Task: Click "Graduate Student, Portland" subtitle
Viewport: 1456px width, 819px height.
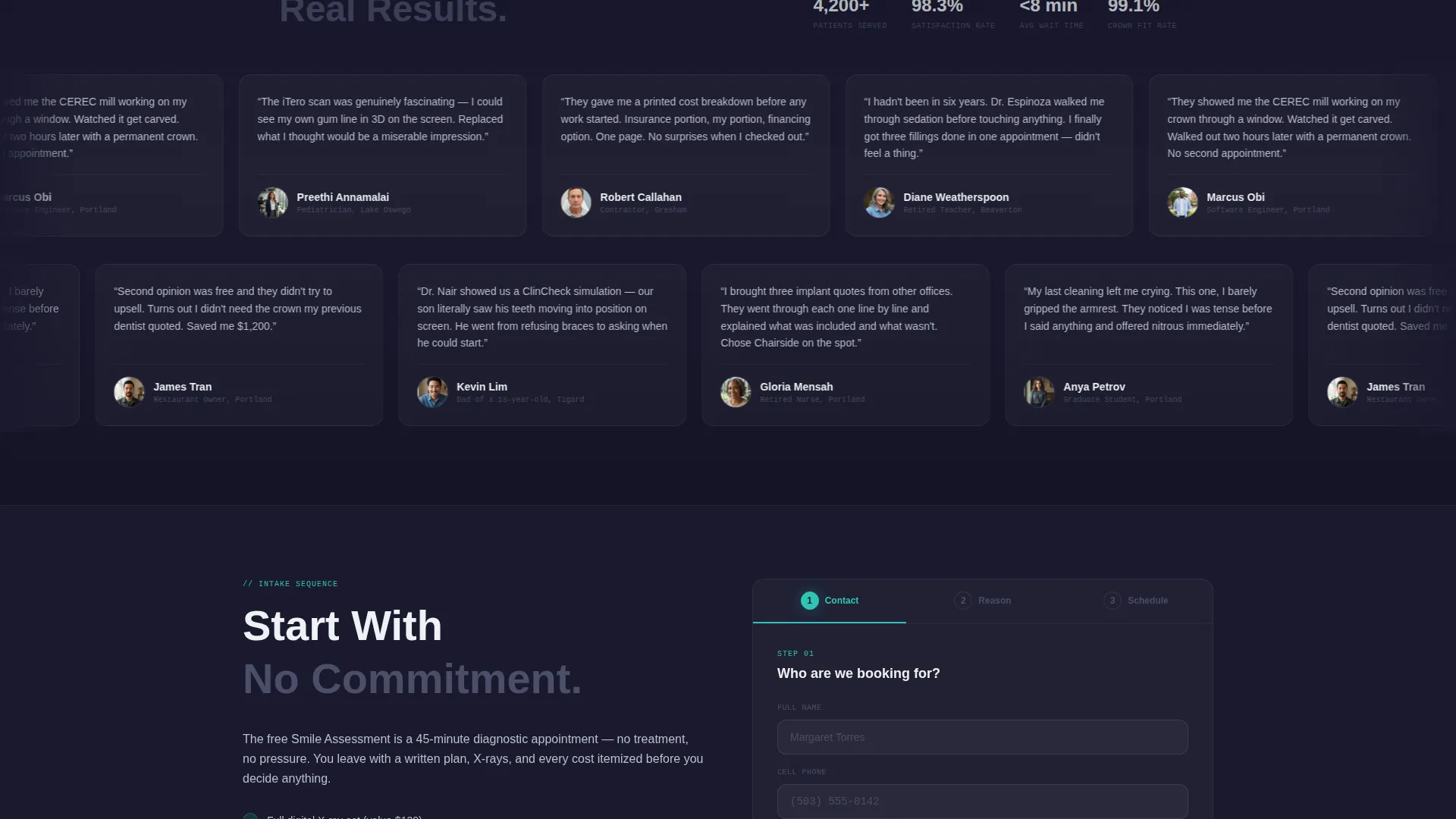Action: (1122, 400)
